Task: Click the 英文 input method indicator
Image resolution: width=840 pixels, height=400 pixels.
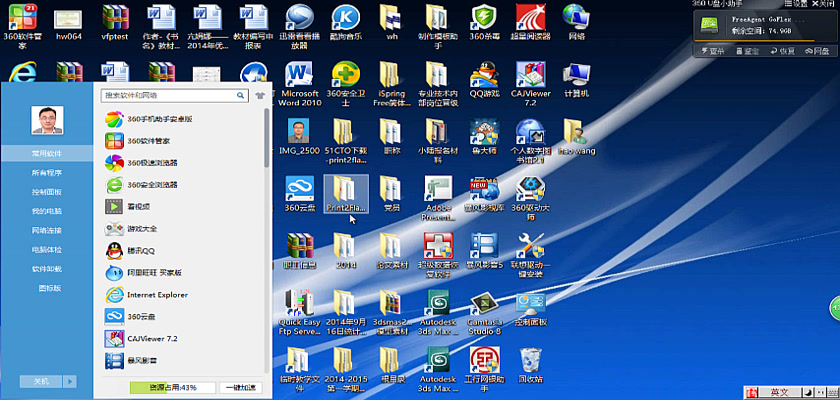Action: tap(779, 393)
